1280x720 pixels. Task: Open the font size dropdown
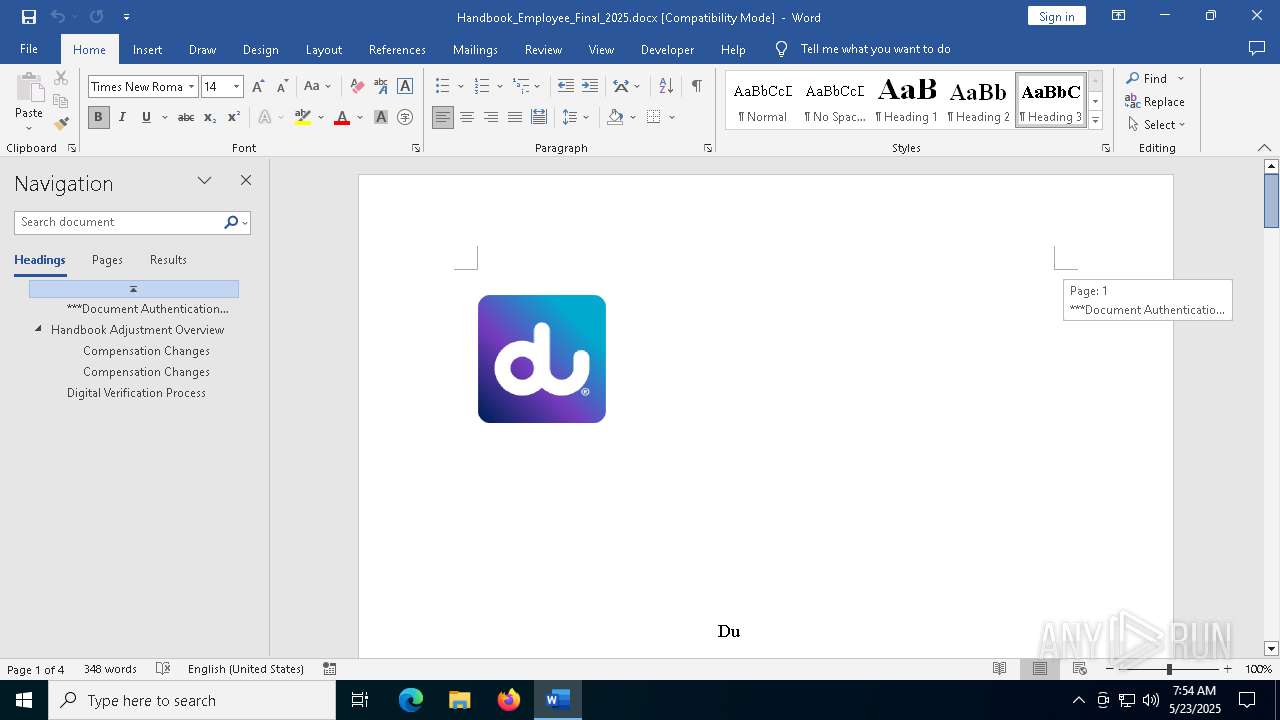237,87
